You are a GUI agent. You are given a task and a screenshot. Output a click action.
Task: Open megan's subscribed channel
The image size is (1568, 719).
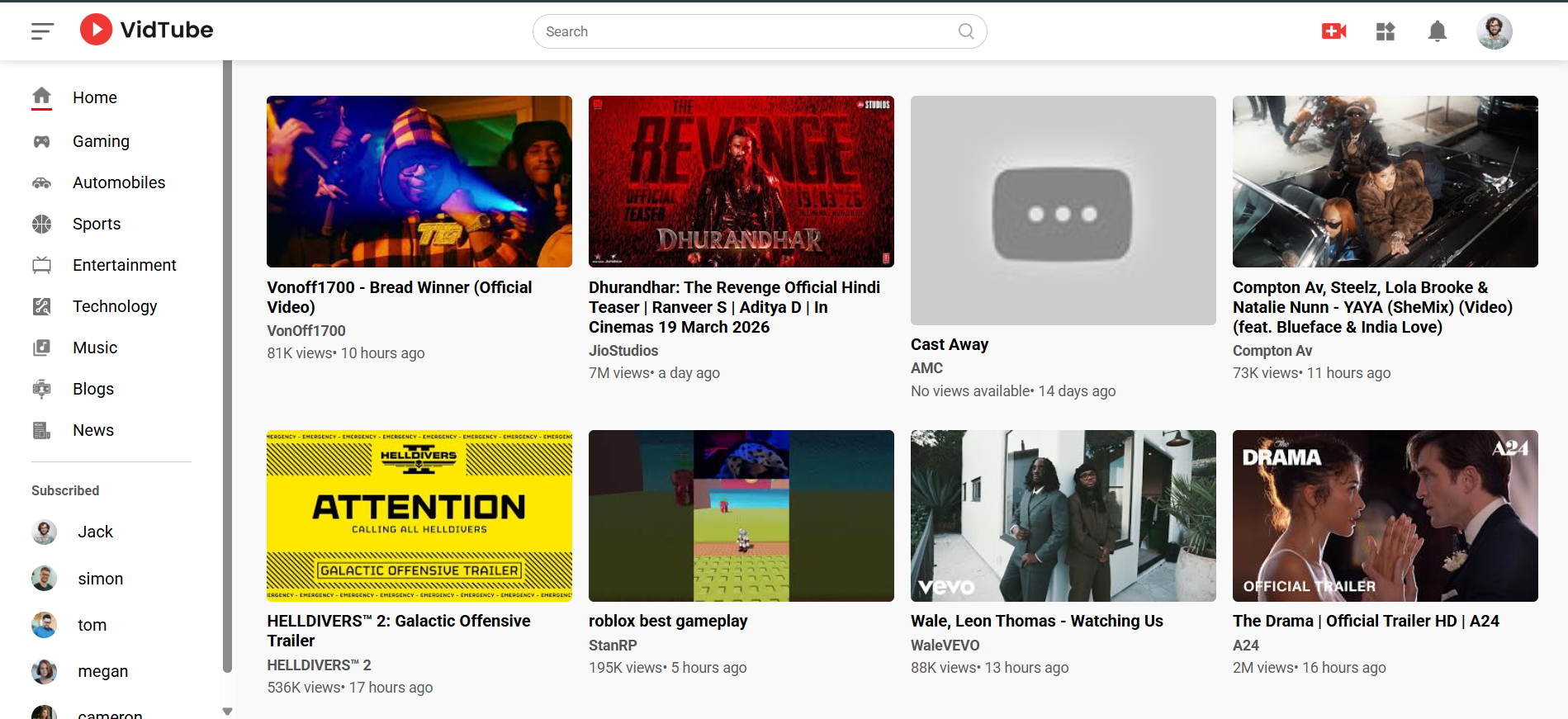point(102,671)
